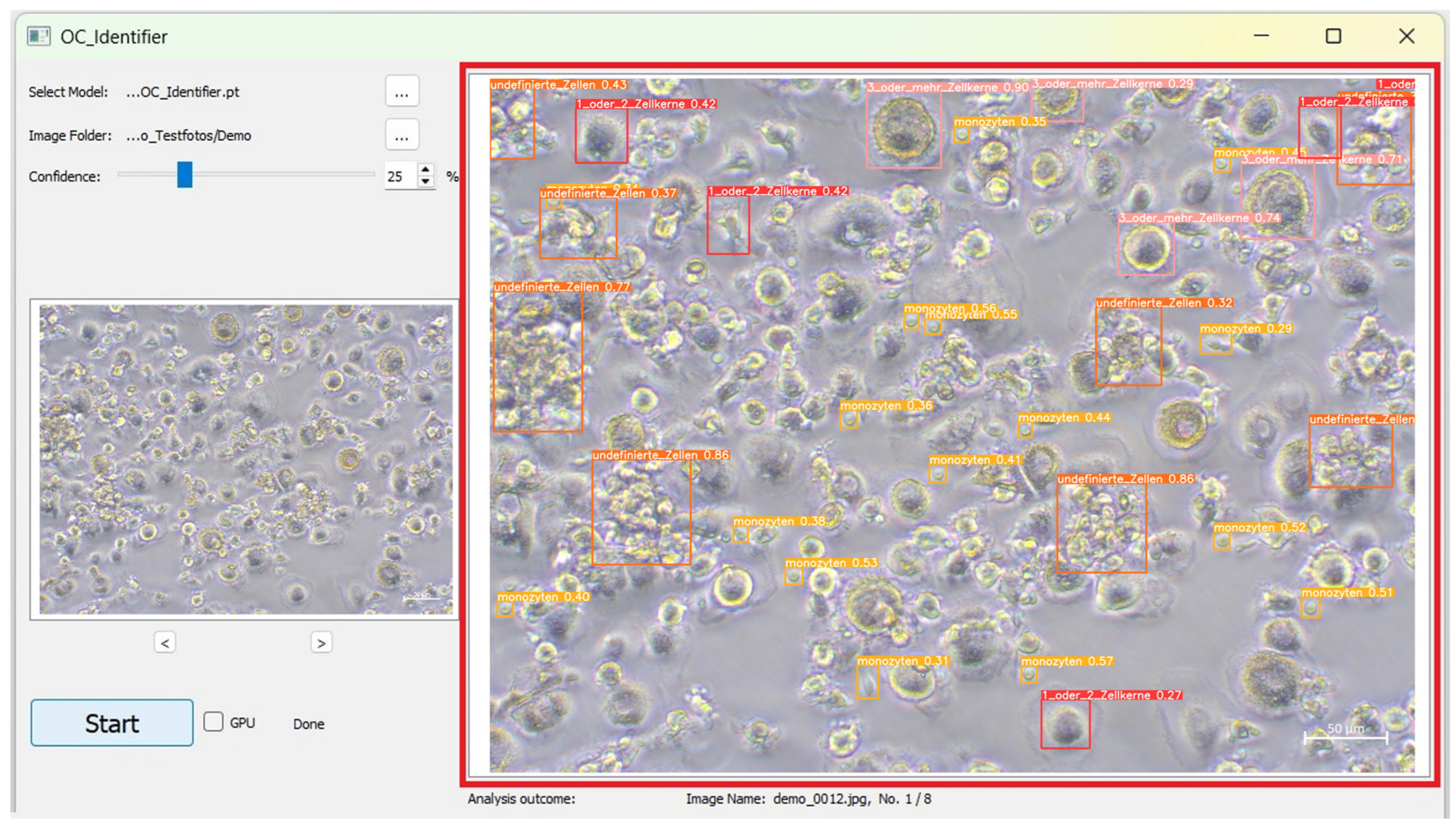Select the next image arrow button
Screen dimensions: 1456x829
(321, 642)
